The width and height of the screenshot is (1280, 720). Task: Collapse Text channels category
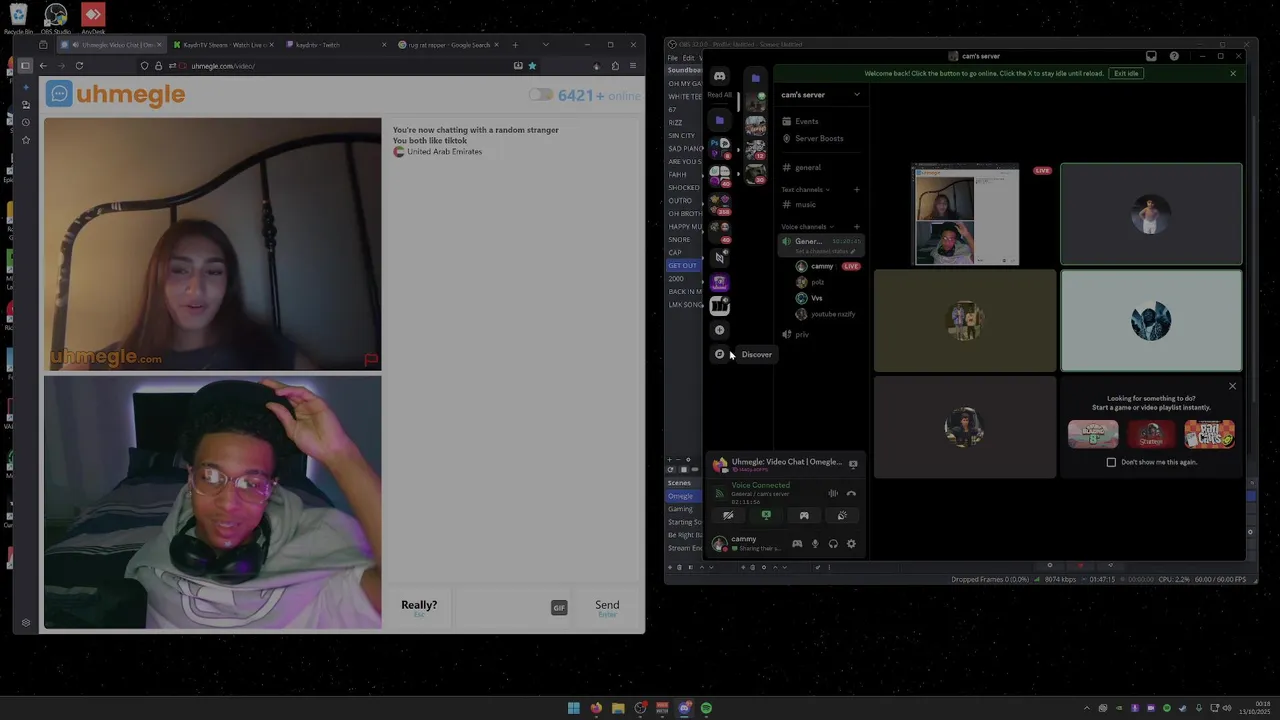(805, 190)
